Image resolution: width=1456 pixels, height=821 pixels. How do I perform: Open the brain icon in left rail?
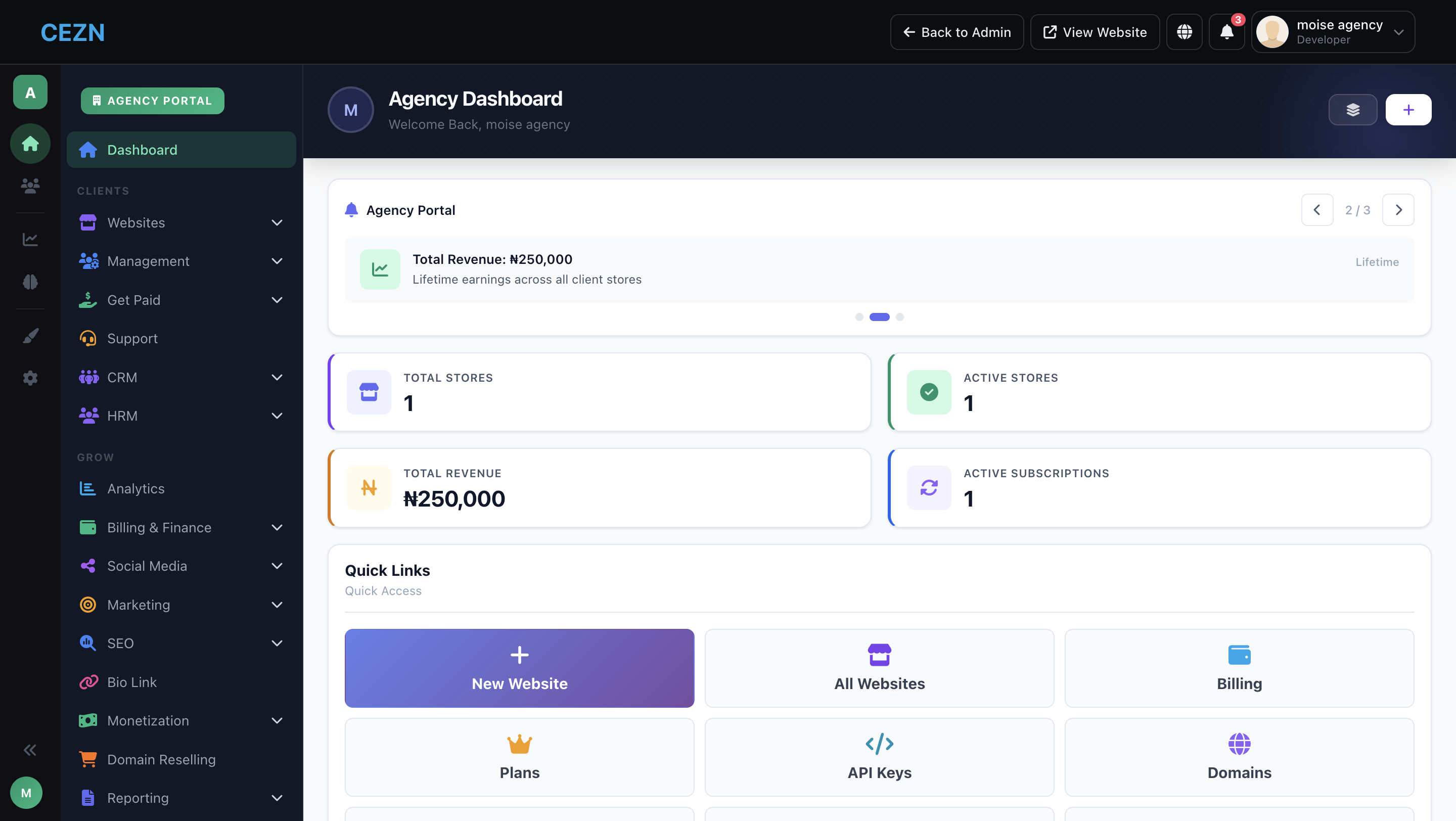coord(30,282)
